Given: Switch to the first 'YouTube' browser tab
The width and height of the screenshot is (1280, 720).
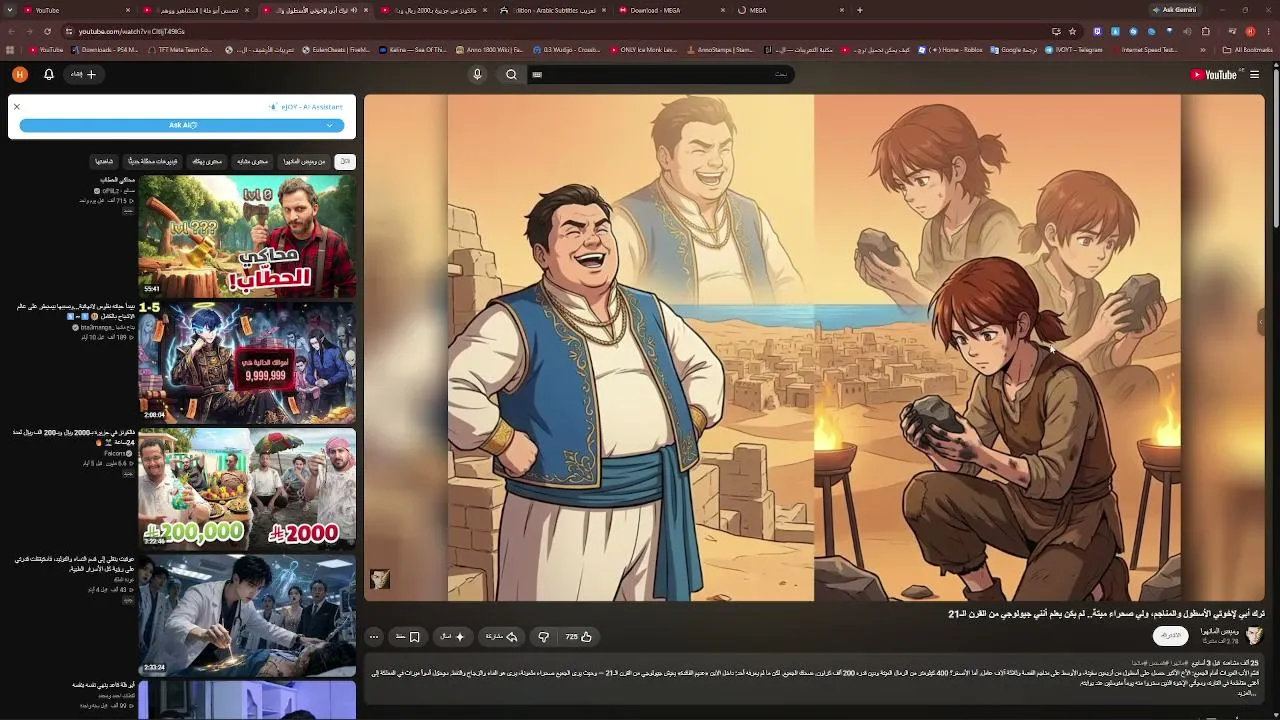Looking at the screenshot, I should (75, 10).
